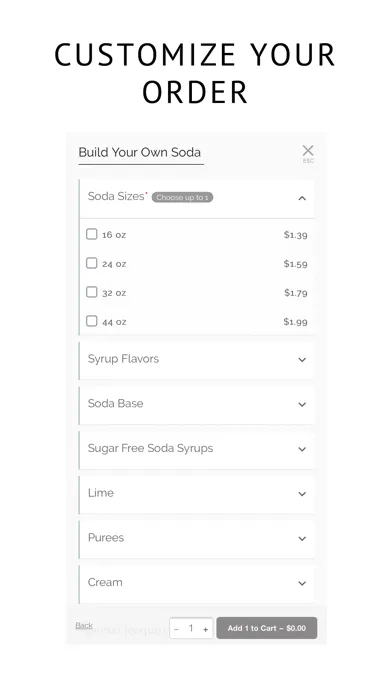
Task: Click Add 1 to Cart button
Action: pos(267,628)
